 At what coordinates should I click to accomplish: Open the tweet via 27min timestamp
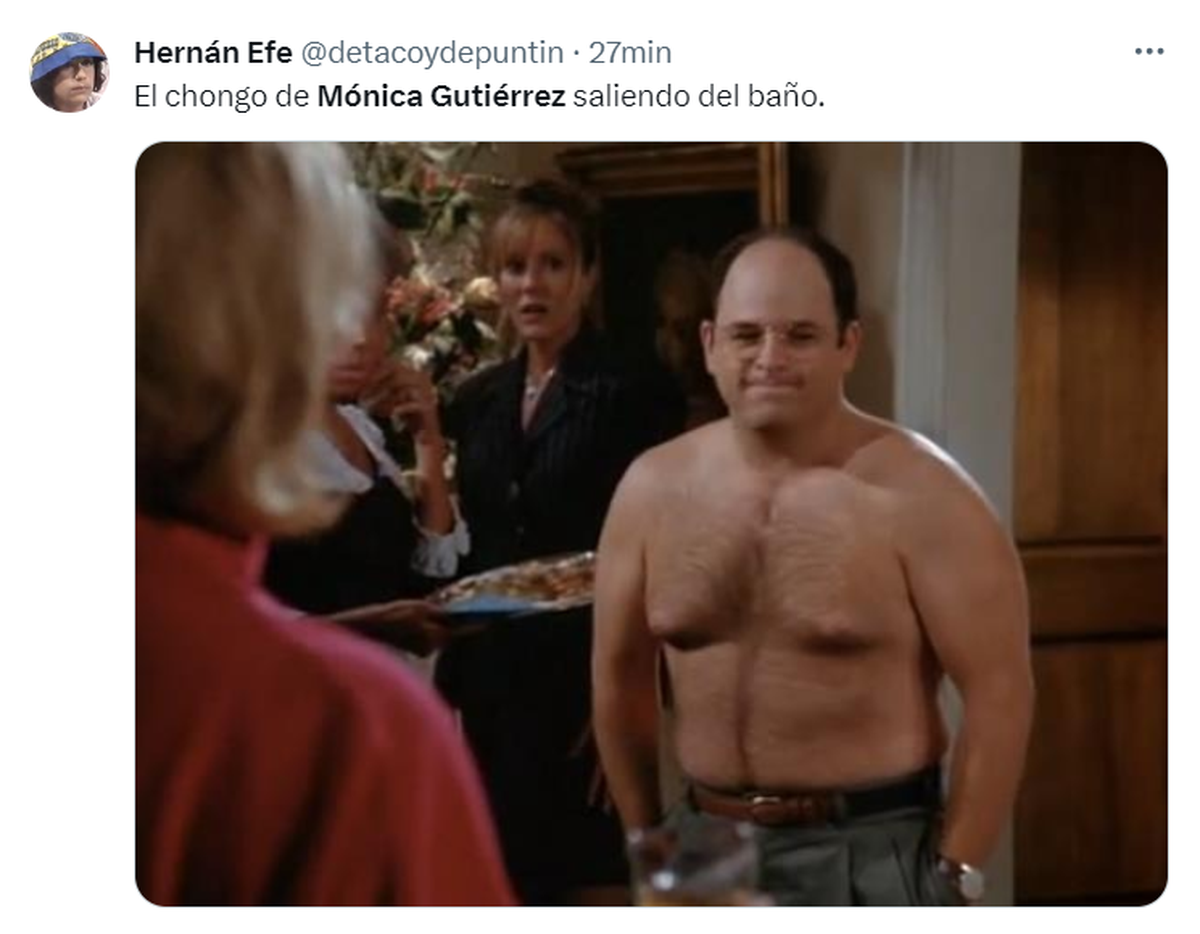(630, 52)
